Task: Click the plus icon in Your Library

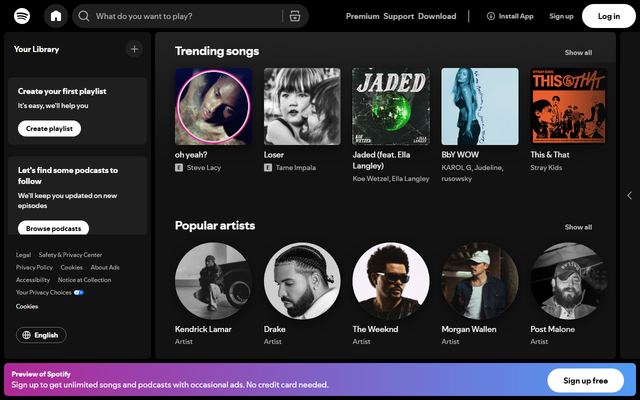Action: [x=134, y=49]
